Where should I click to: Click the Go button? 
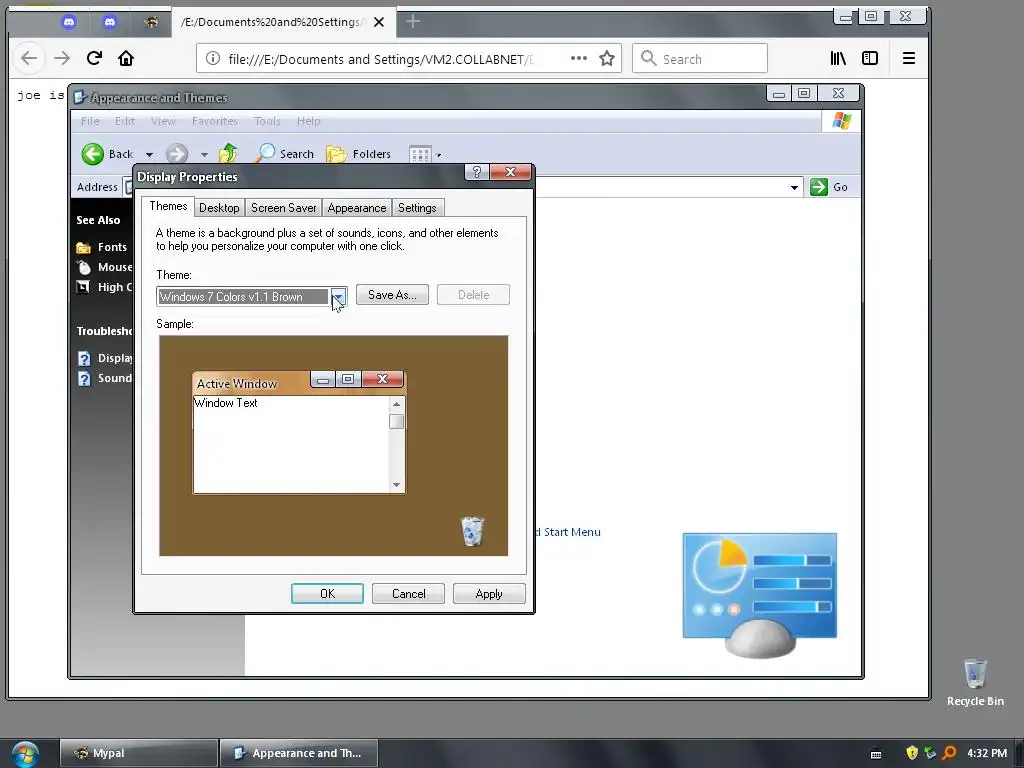[829, 187]
